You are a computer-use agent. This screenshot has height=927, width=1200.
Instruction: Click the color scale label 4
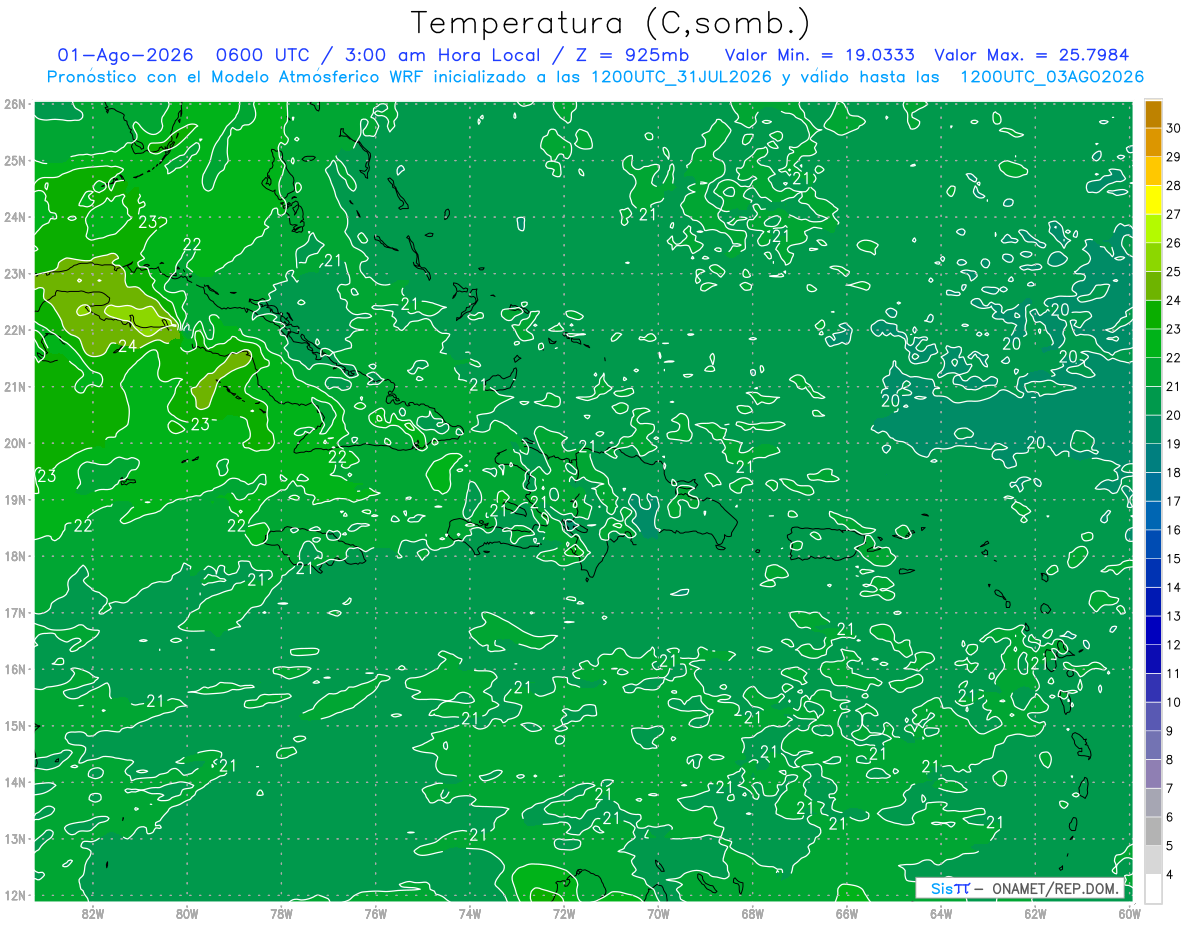point(1170,875)
